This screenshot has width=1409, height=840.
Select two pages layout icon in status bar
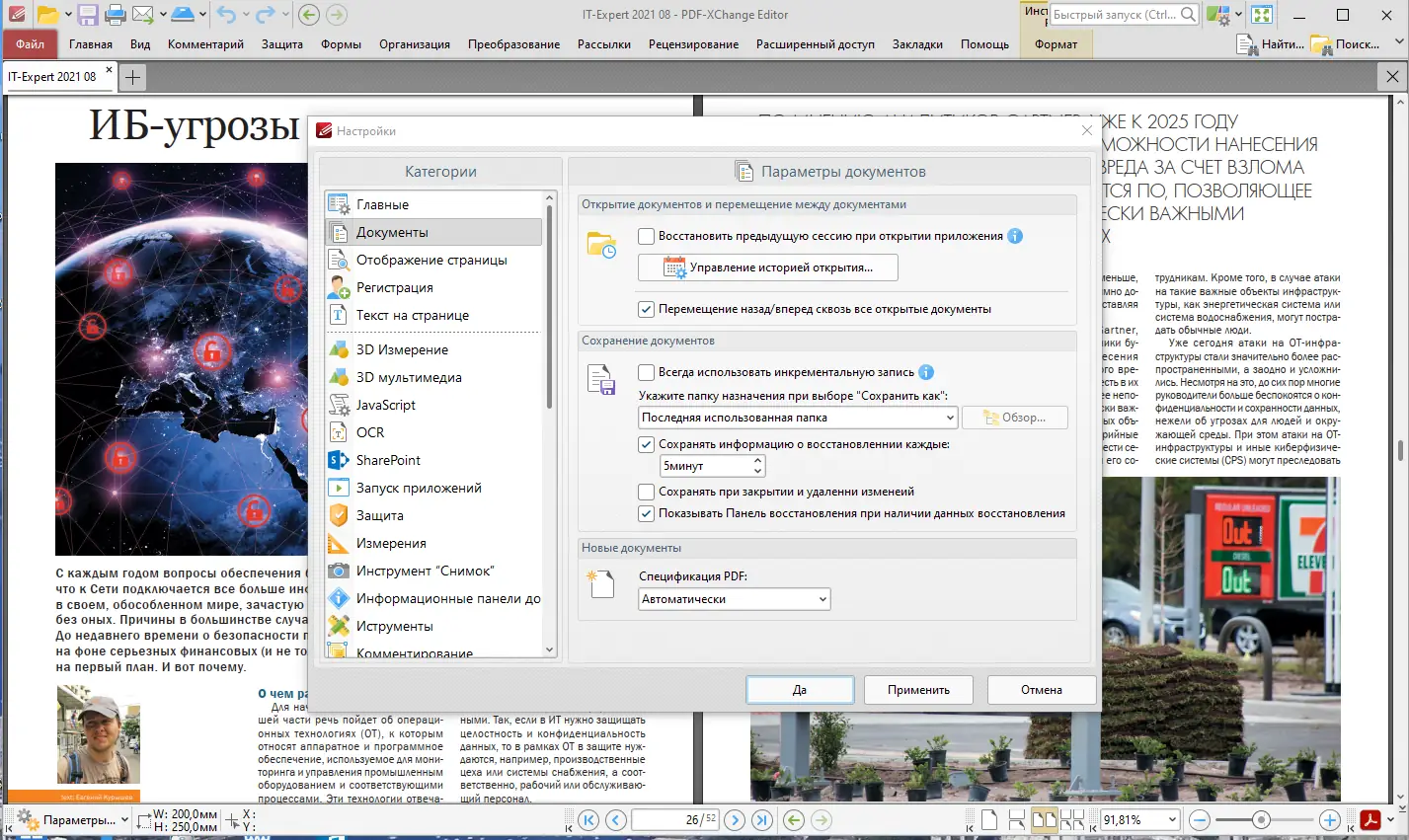tap(1044, 820)
